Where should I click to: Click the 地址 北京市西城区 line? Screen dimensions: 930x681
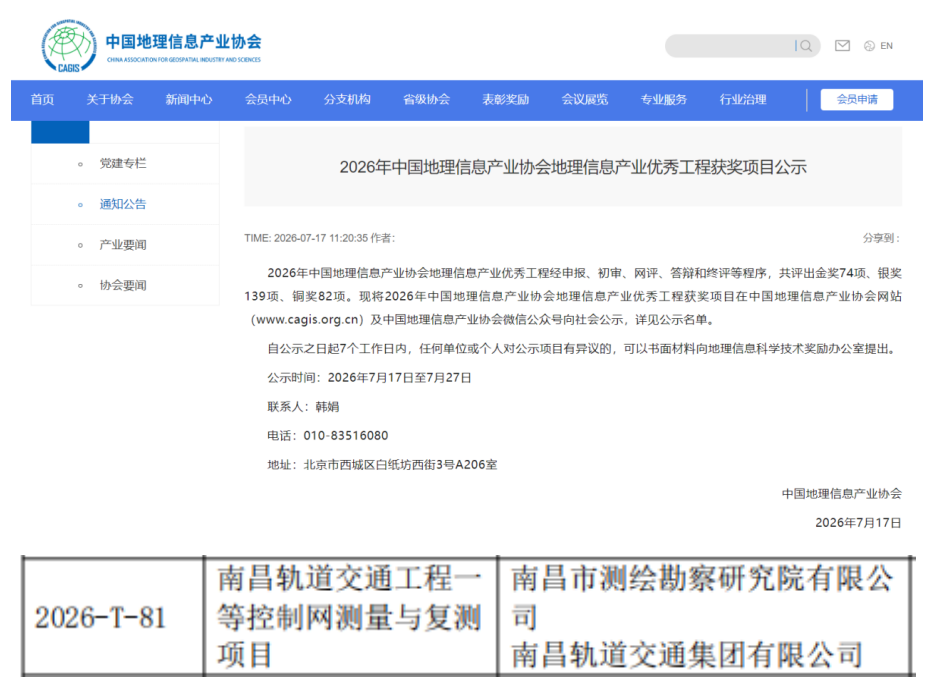[x=383, y=465]
